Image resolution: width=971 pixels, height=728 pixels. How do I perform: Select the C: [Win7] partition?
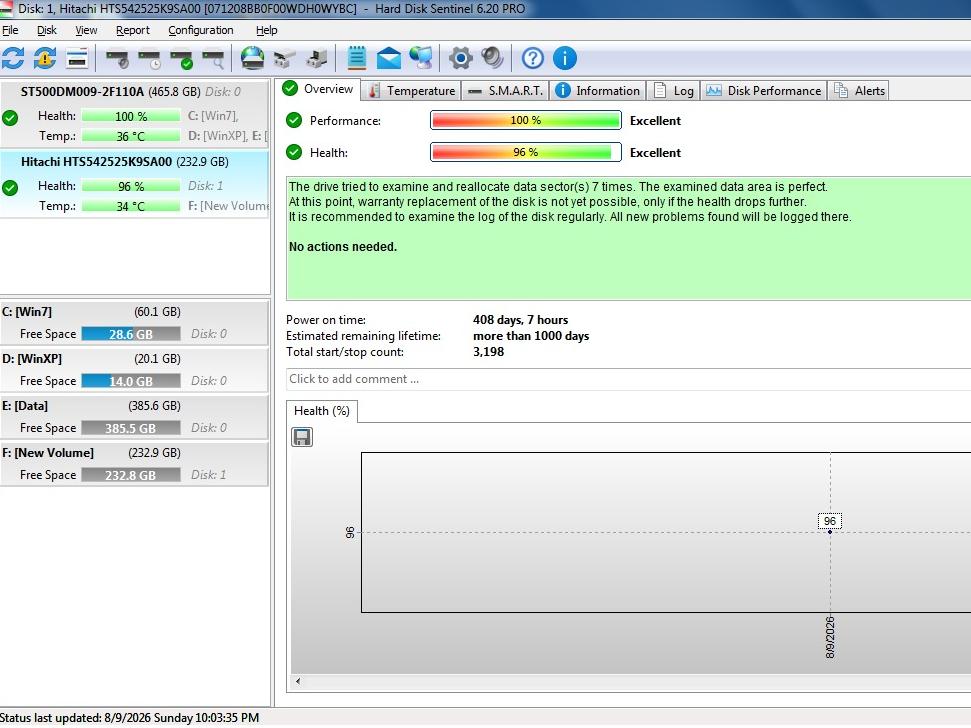pyautogui.click(x=134, y=323)
